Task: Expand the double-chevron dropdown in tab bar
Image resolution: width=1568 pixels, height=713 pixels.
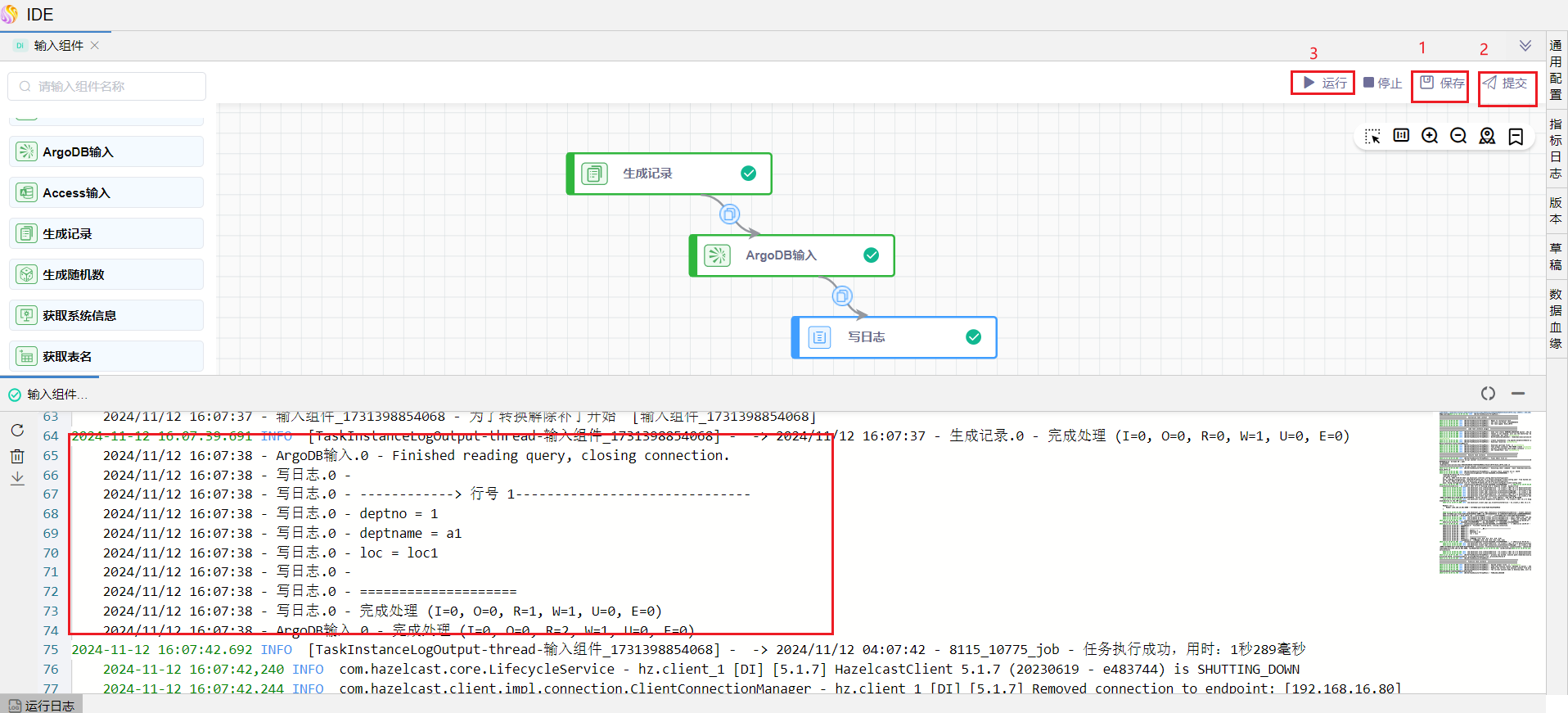Action: [x=1525, y=46]
